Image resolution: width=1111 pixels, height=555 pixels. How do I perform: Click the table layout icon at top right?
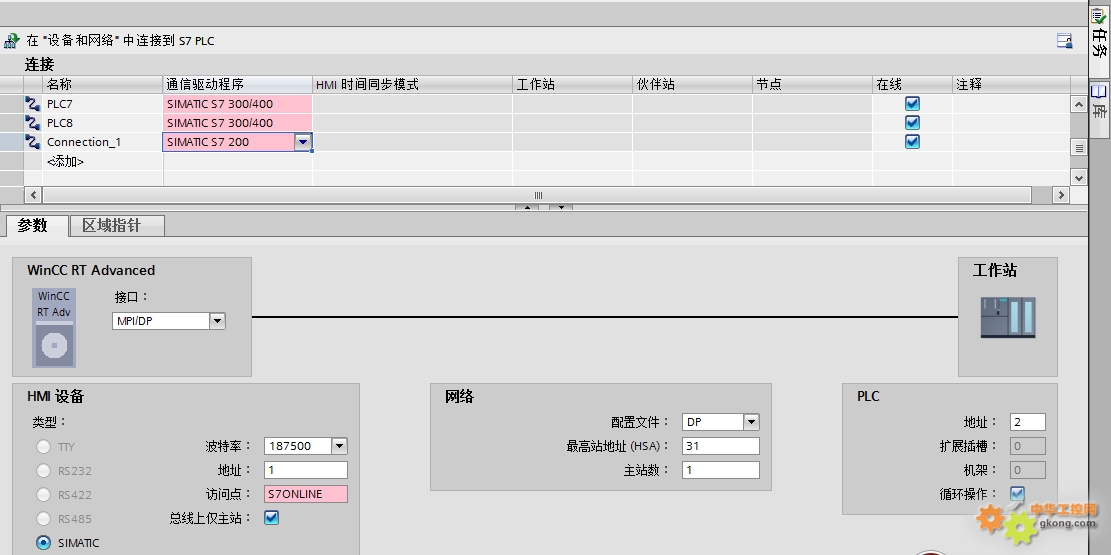1064,41
